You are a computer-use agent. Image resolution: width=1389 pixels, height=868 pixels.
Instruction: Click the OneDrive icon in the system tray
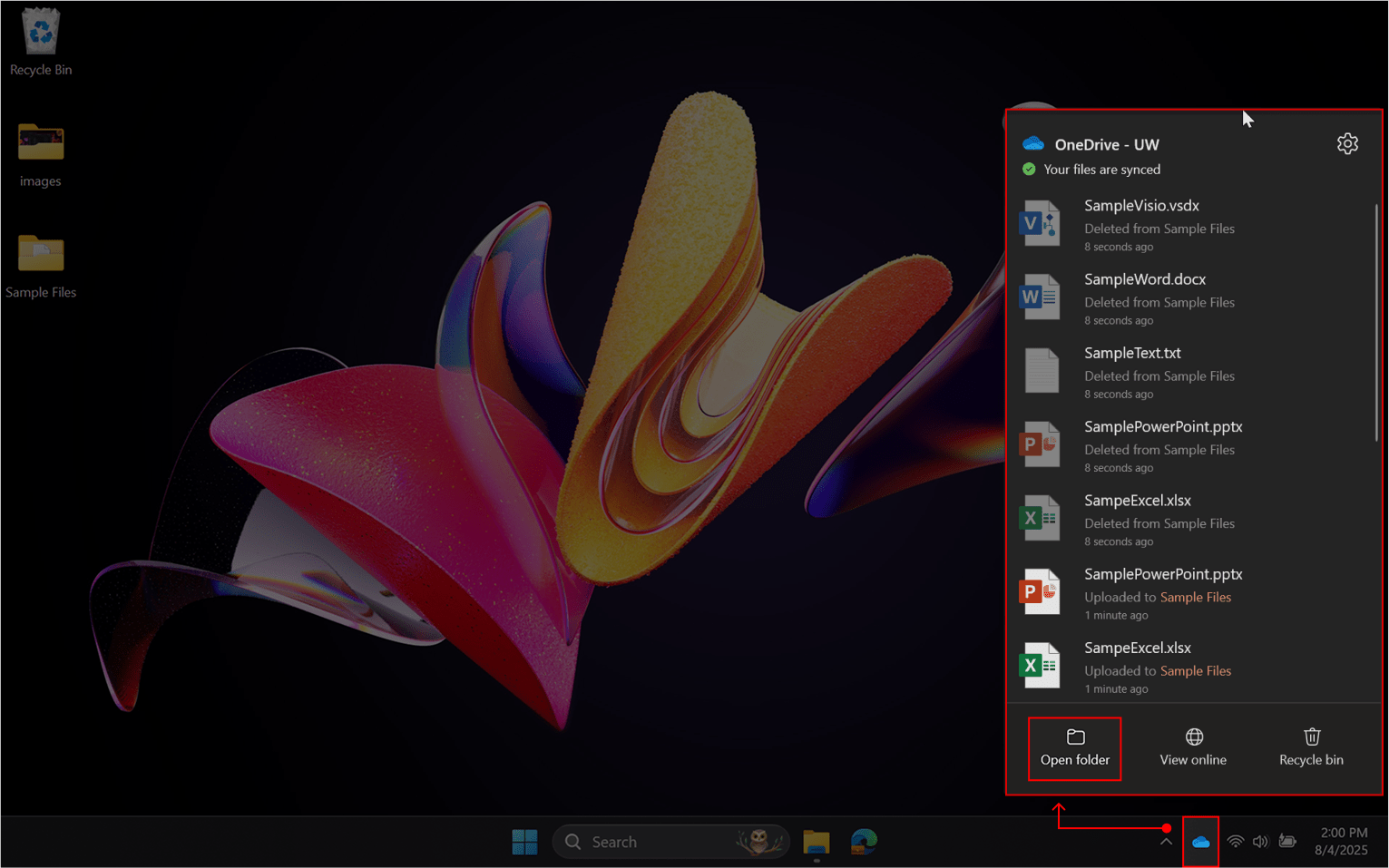[1201, 842]
